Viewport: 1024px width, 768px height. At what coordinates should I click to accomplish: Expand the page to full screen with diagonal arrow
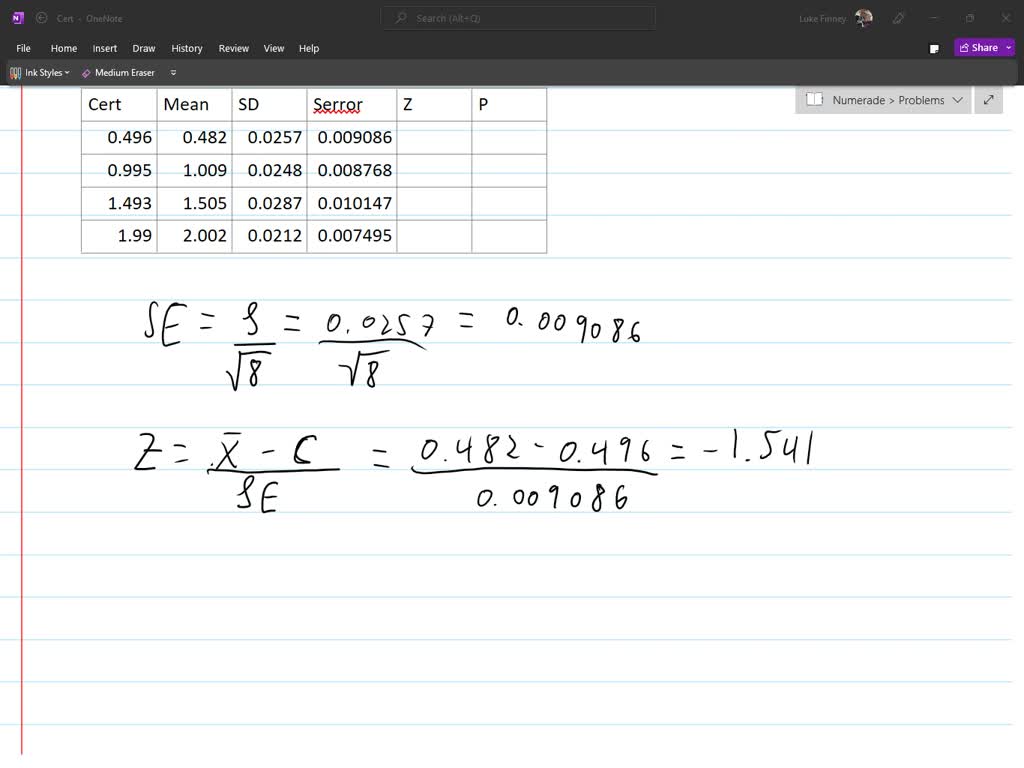click(988, 100)
